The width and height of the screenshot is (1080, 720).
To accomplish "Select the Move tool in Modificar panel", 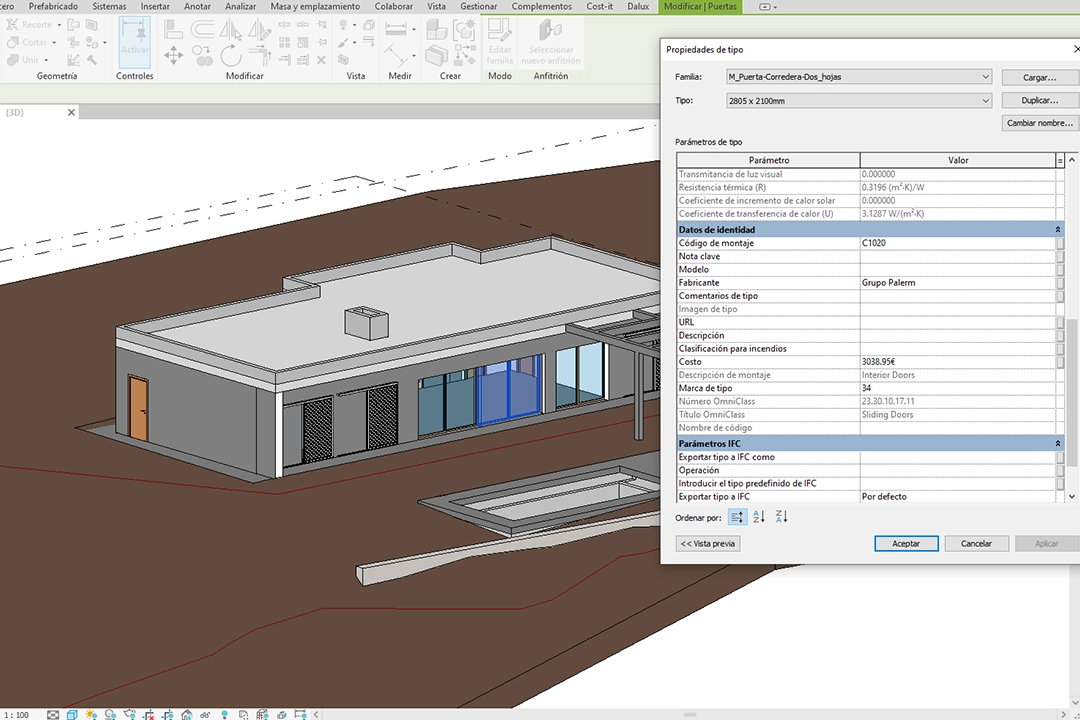I will (x=172, y=55).
